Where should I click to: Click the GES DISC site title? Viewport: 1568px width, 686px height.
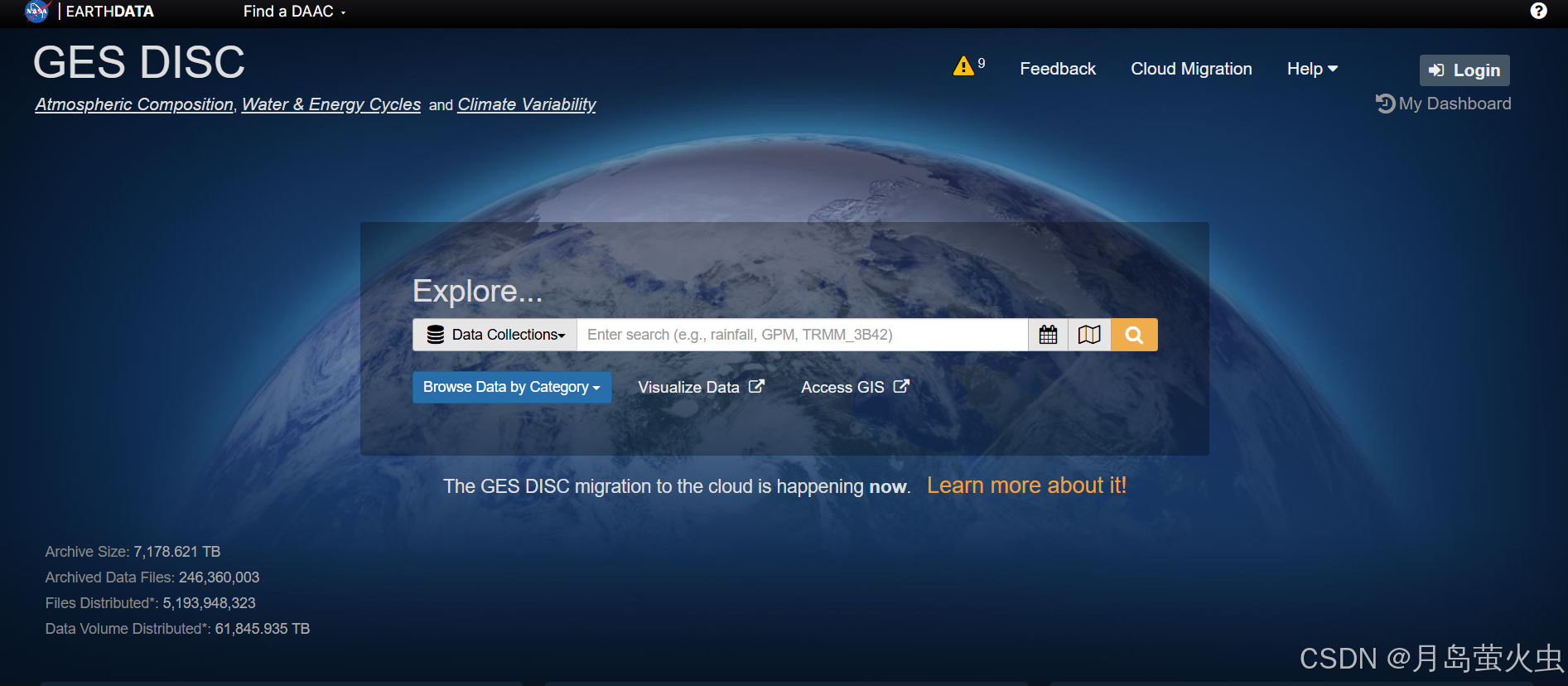click(x=139, y=62)
